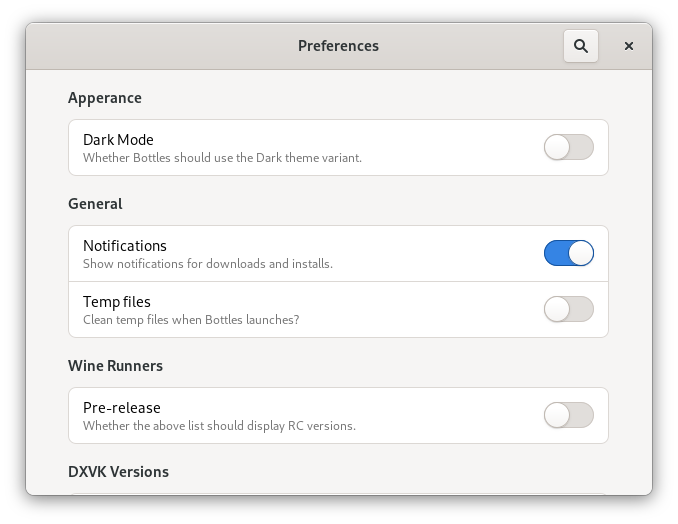Image resolution: width=678 pixels, height=524 pixels.
Task: Click the Temp files row title
Action: click(116, 302)
